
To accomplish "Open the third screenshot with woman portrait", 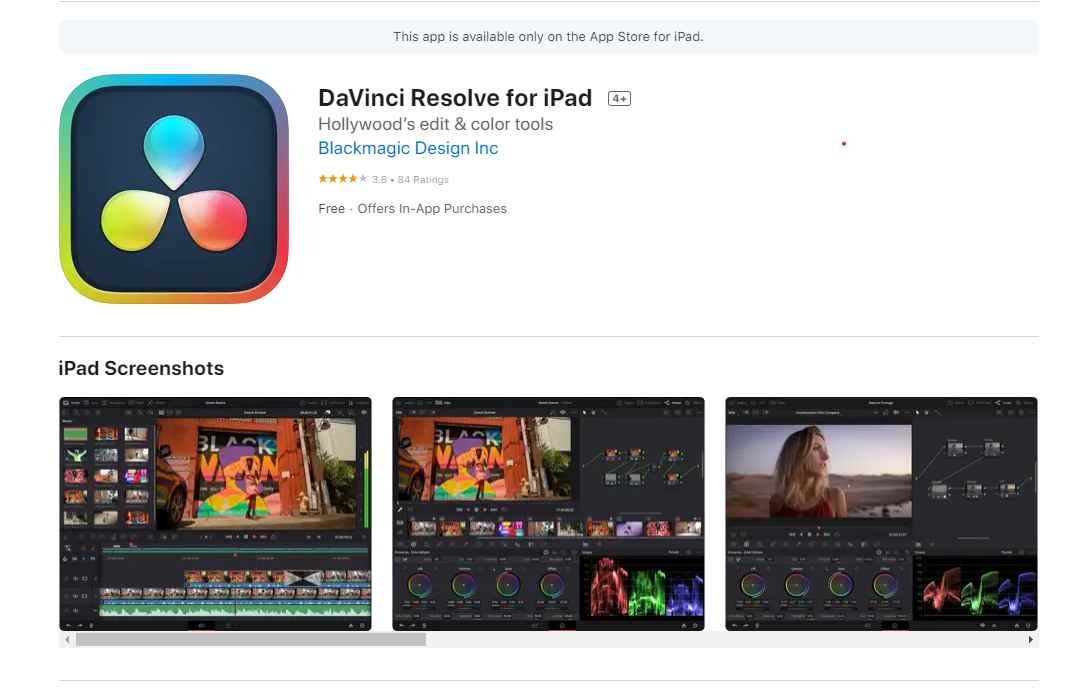I will click(881, 514).
